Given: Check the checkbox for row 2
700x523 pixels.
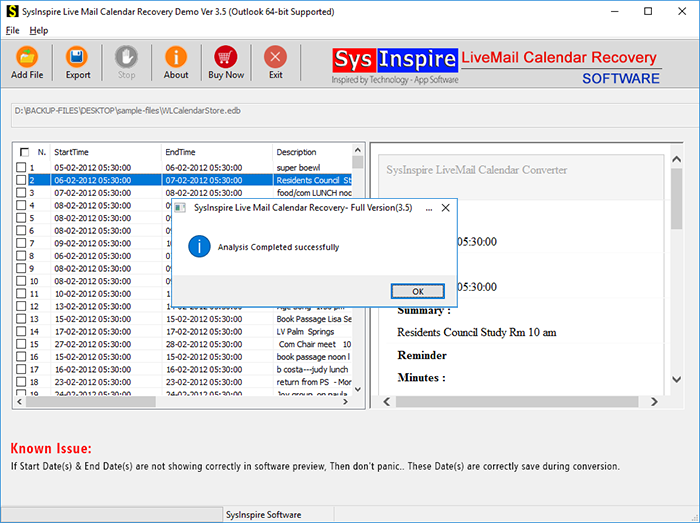Looking at the screenshot, I should (21, 180).
